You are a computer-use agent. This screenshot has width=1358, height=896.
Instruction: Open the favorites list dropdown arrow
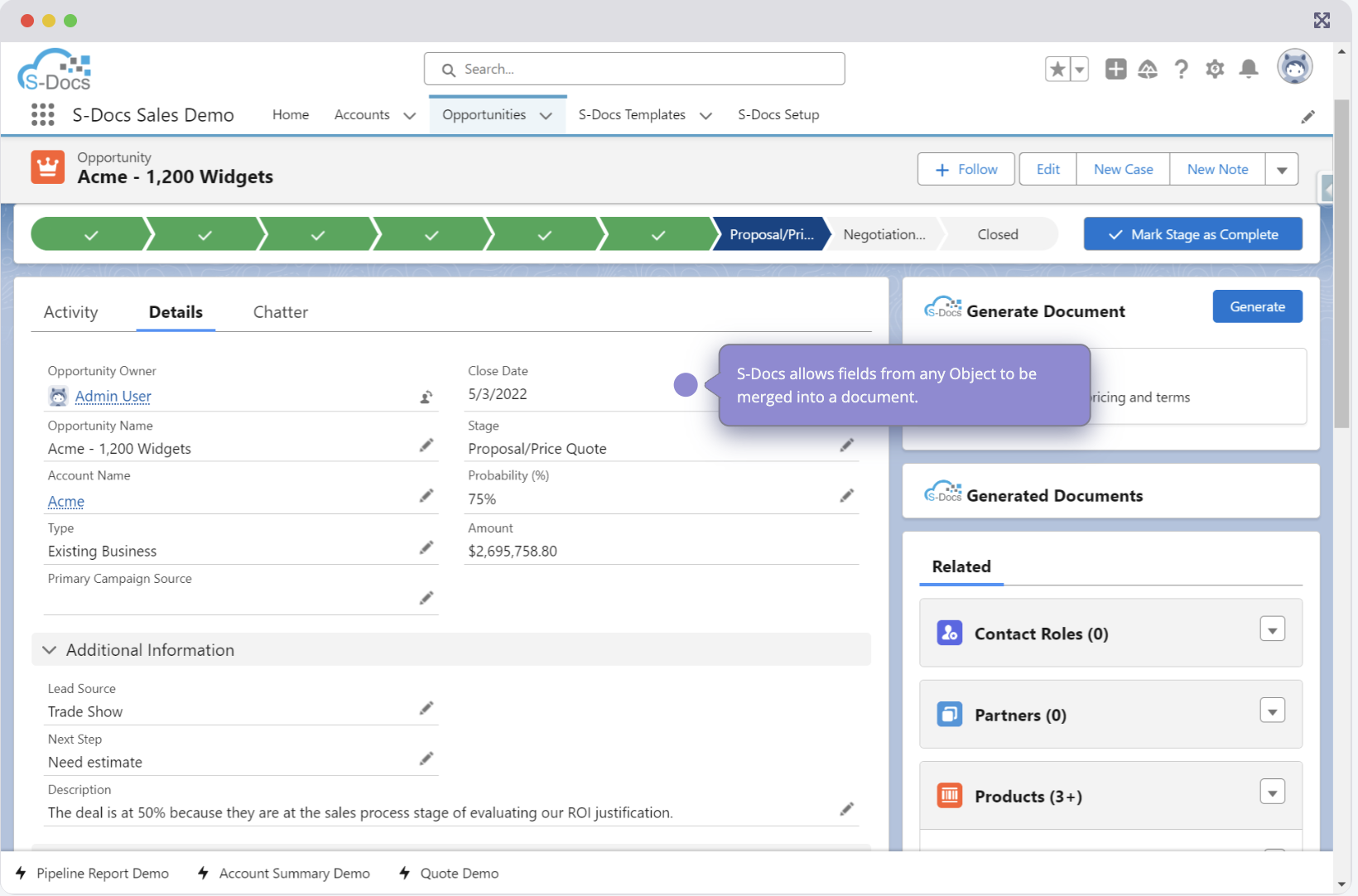point(1079,69)
